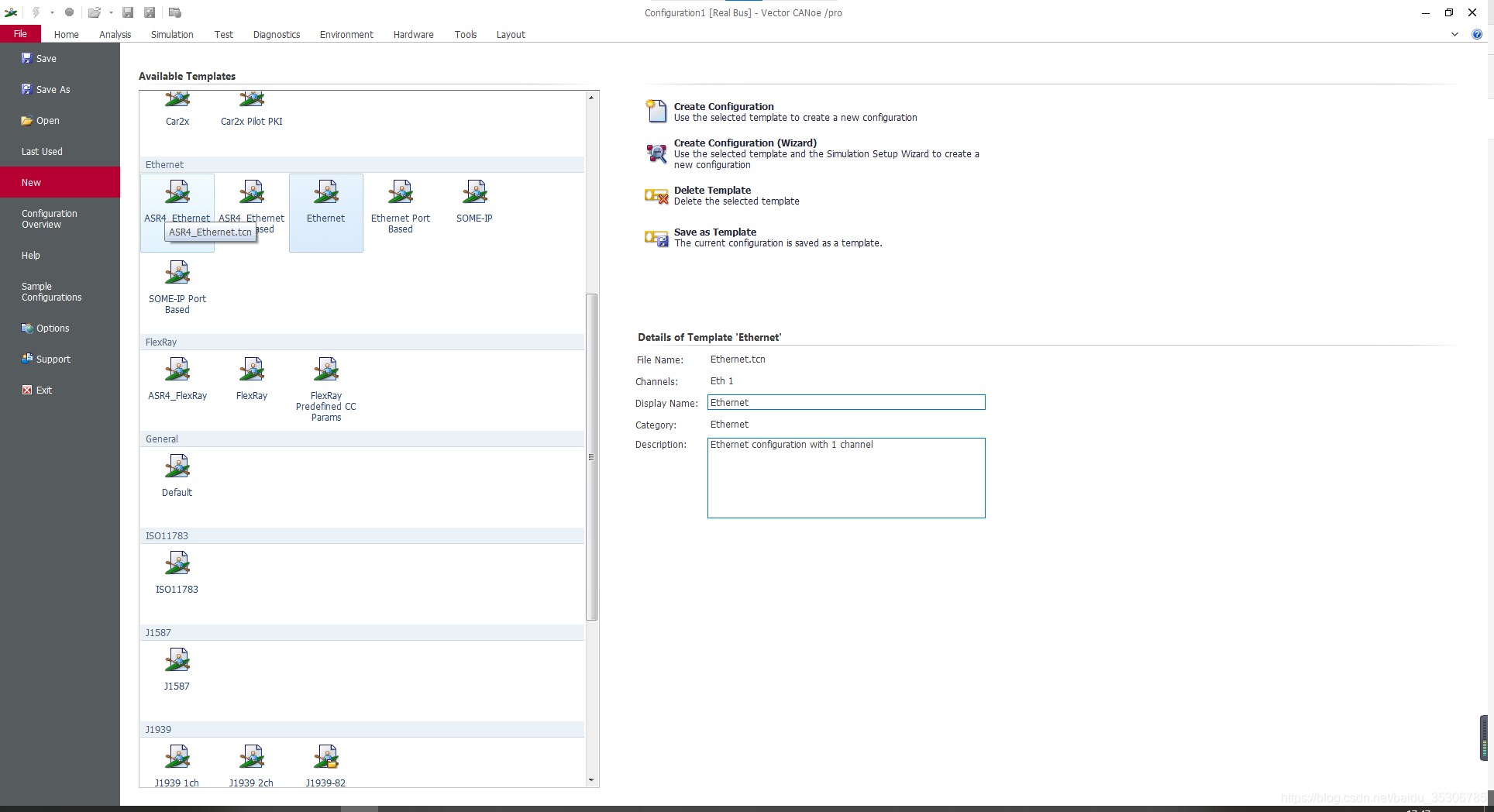Open the Hardware ribbon tab
Viewport: 1494px width, 812px height.
click(413, 34)
